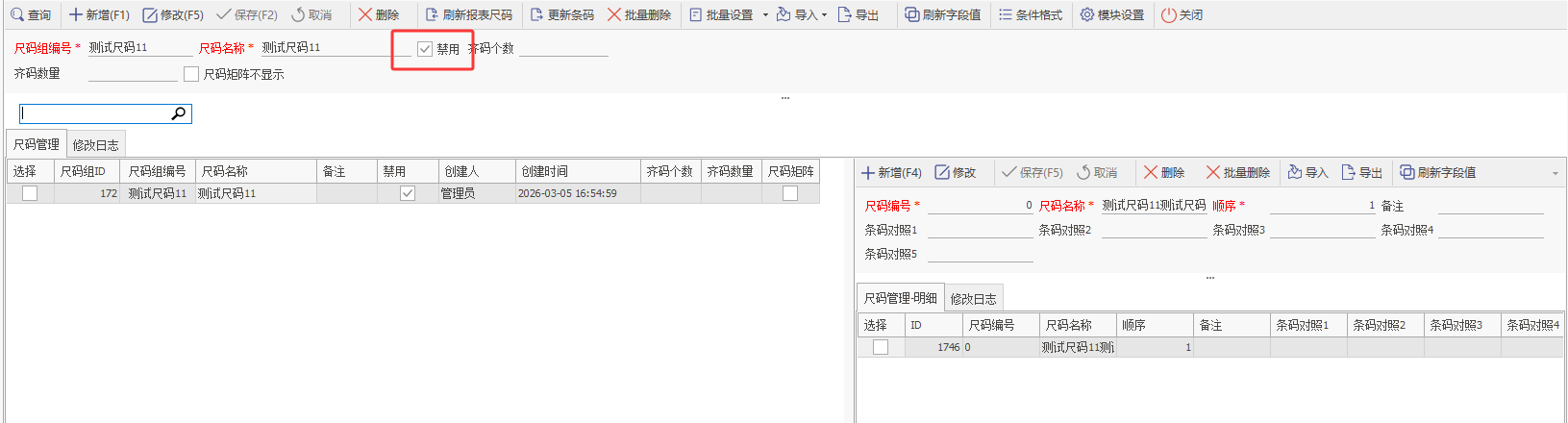
Task: Click the search input box with magnifier
Action: point(96,113)
